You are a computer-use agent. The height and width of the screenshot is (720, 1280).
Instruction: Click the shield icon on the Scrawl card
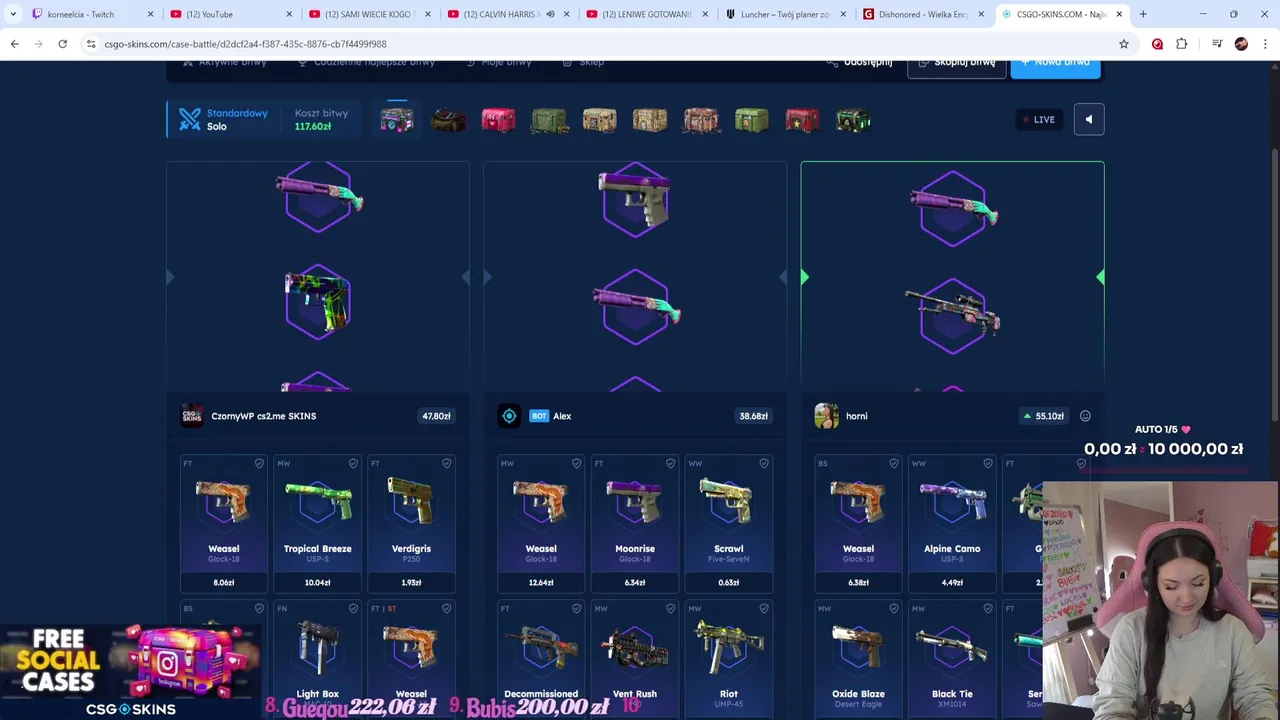(764, 464)
